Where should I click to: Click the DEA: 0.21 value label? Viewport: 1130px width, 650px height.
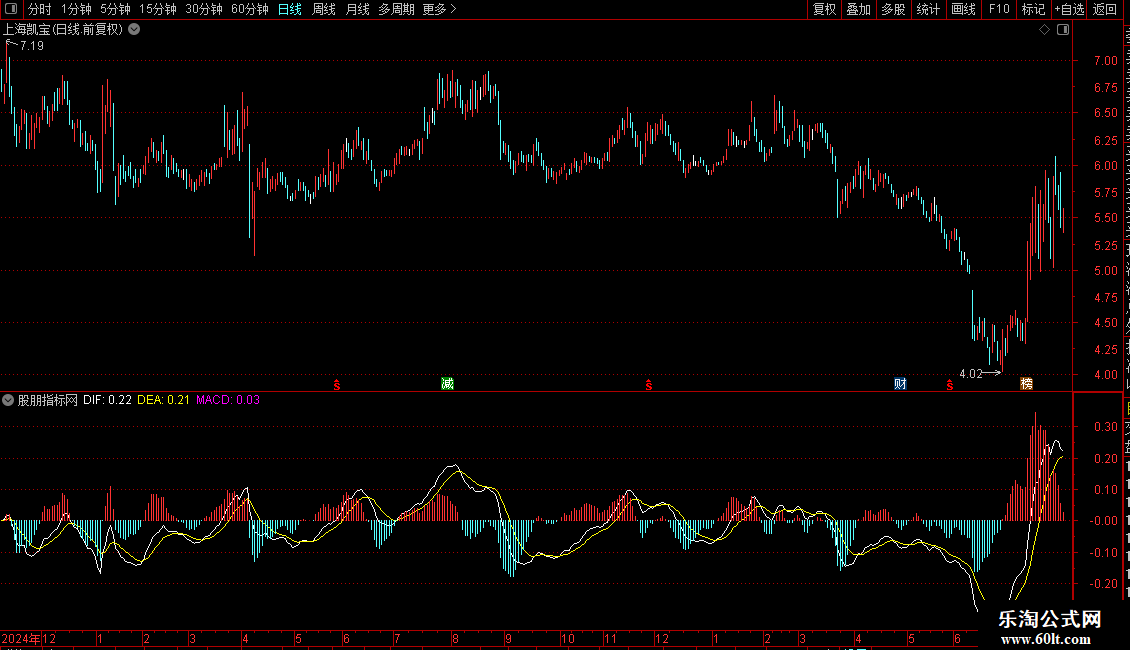coord(164,400)
